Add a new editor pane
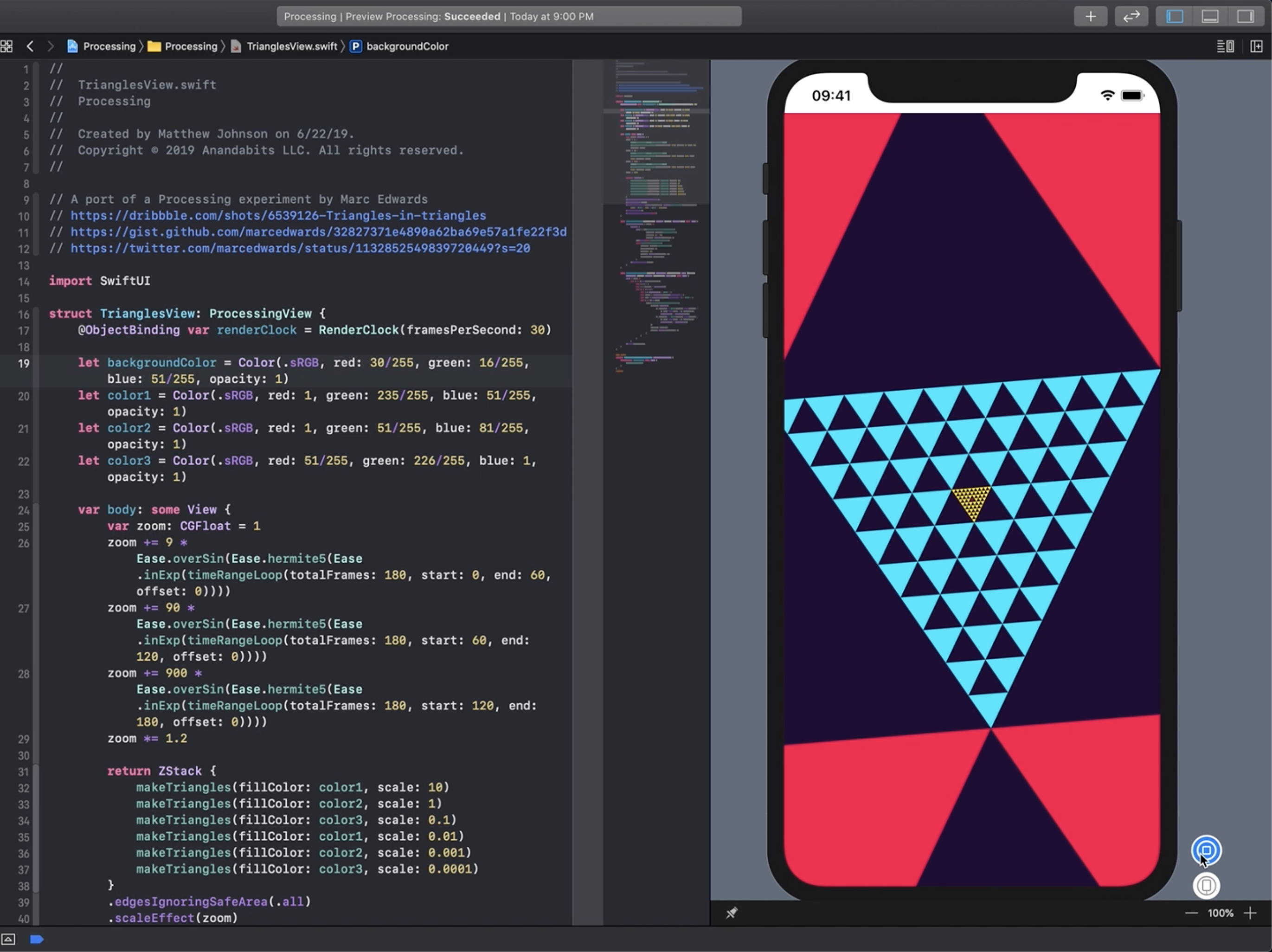 tap(1256, 46)
